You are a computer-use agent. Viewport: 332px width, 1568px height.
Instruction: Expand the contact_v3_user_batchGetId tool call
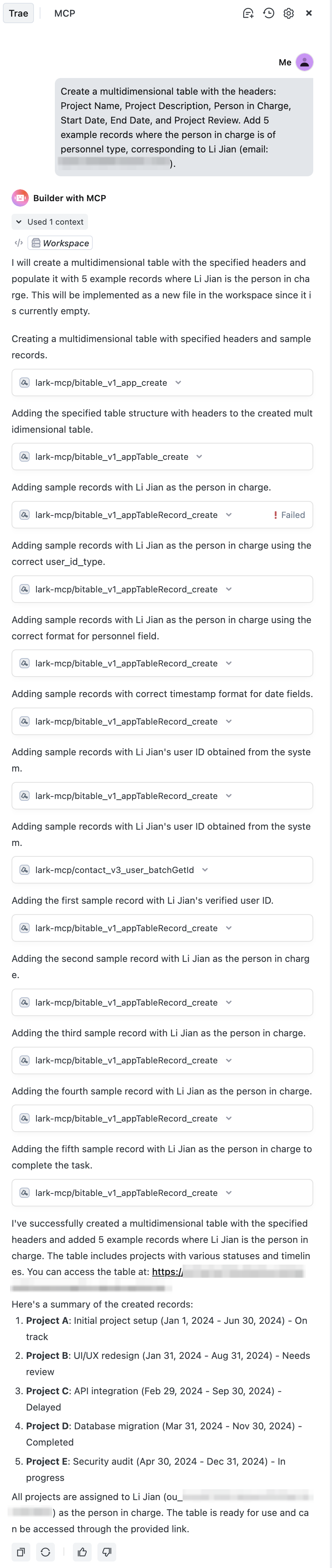point(205,870)
